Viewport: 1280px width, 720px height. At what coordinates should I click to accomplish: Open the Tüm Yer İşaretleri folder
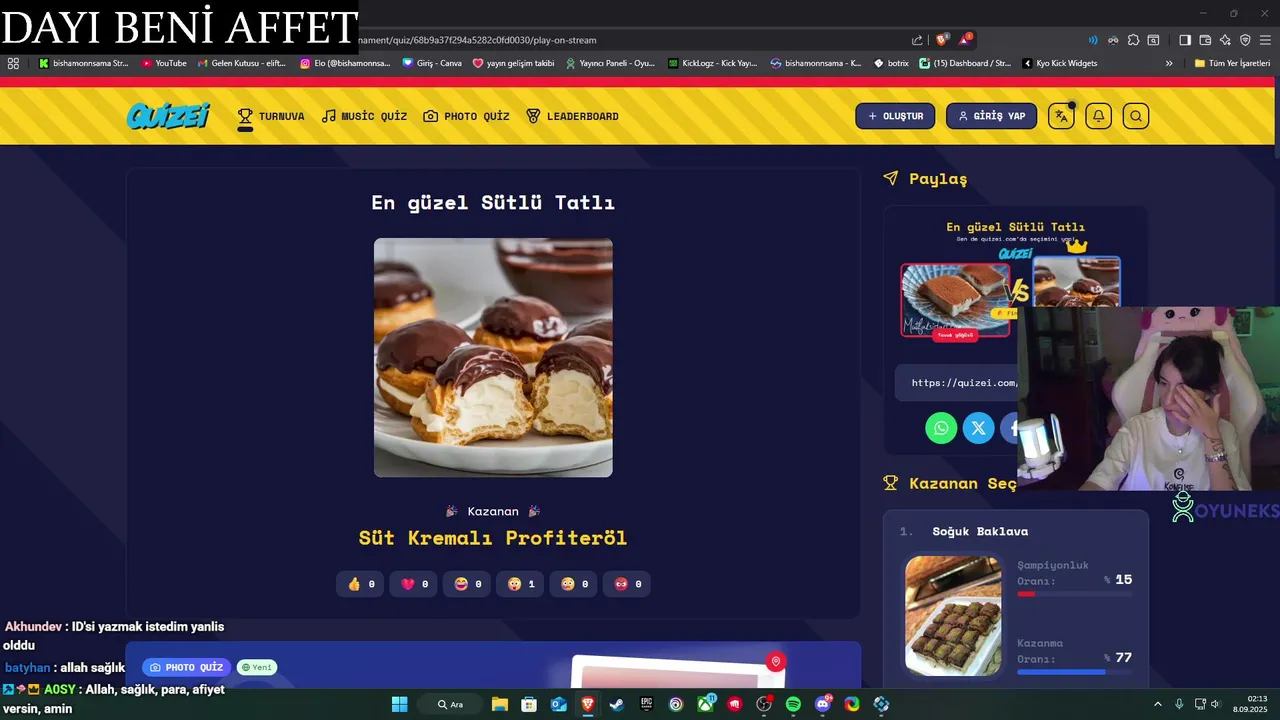point(1232,63)
